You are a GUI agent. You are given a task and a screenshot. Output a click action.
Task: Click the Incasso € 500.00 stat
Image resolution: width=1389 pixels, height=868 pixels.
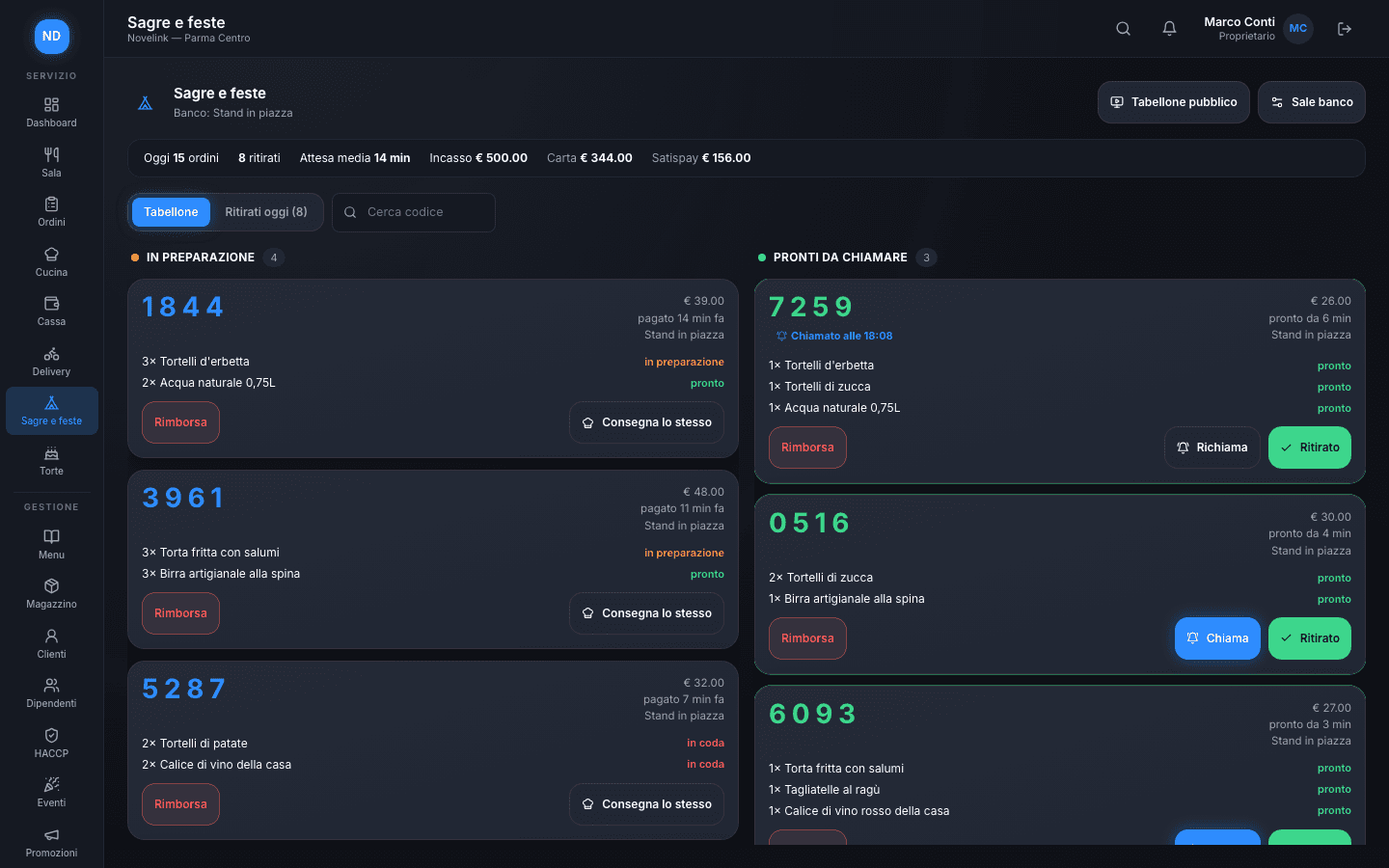(478, 158)
